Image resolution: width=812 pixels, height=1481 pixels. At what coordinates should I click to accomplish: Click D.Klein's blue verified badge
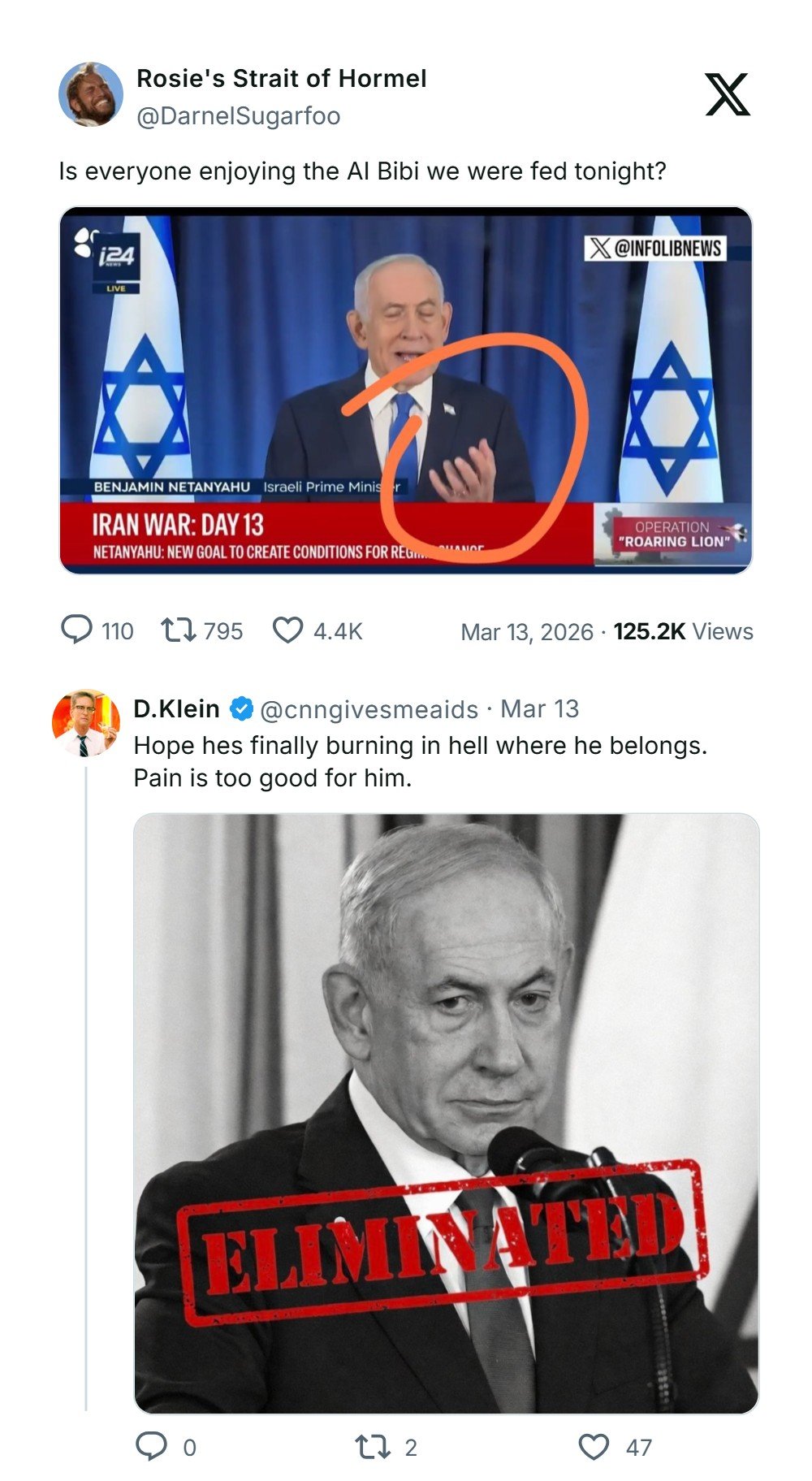tap(241, 708)
